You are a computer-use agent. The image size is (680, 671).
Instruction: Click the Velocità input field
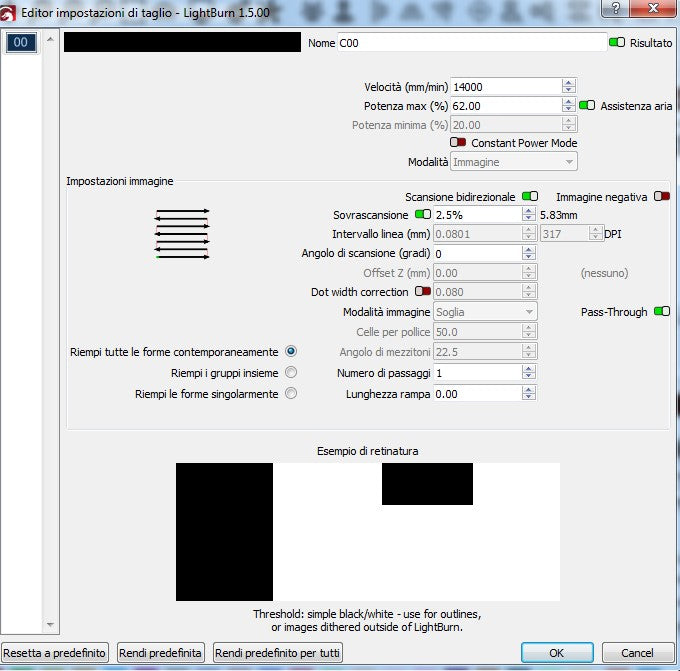point(505,86)
